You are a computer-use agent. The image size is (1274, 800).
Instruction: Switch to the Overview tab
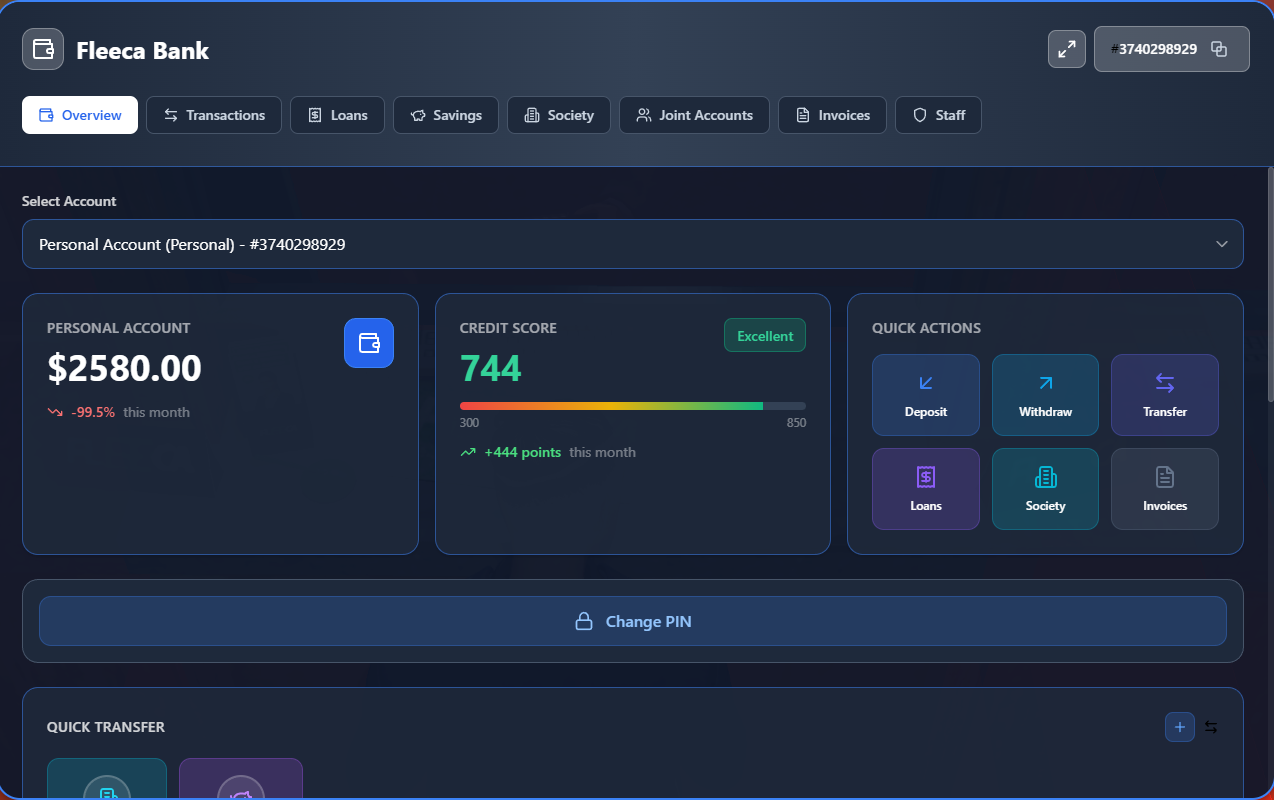coord(80,115)
